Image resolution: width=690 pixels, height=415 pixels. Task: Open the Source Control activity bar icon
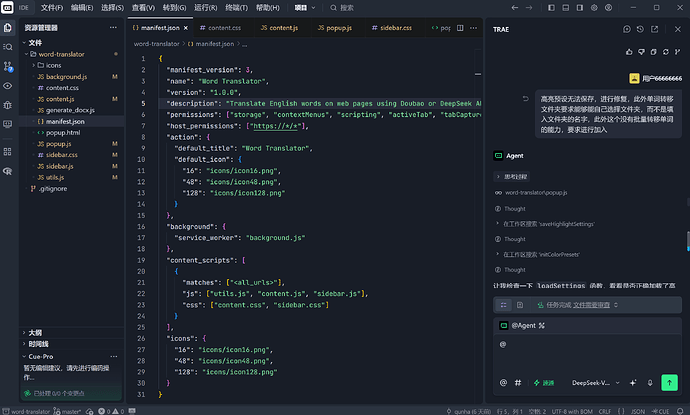(8, 66)
